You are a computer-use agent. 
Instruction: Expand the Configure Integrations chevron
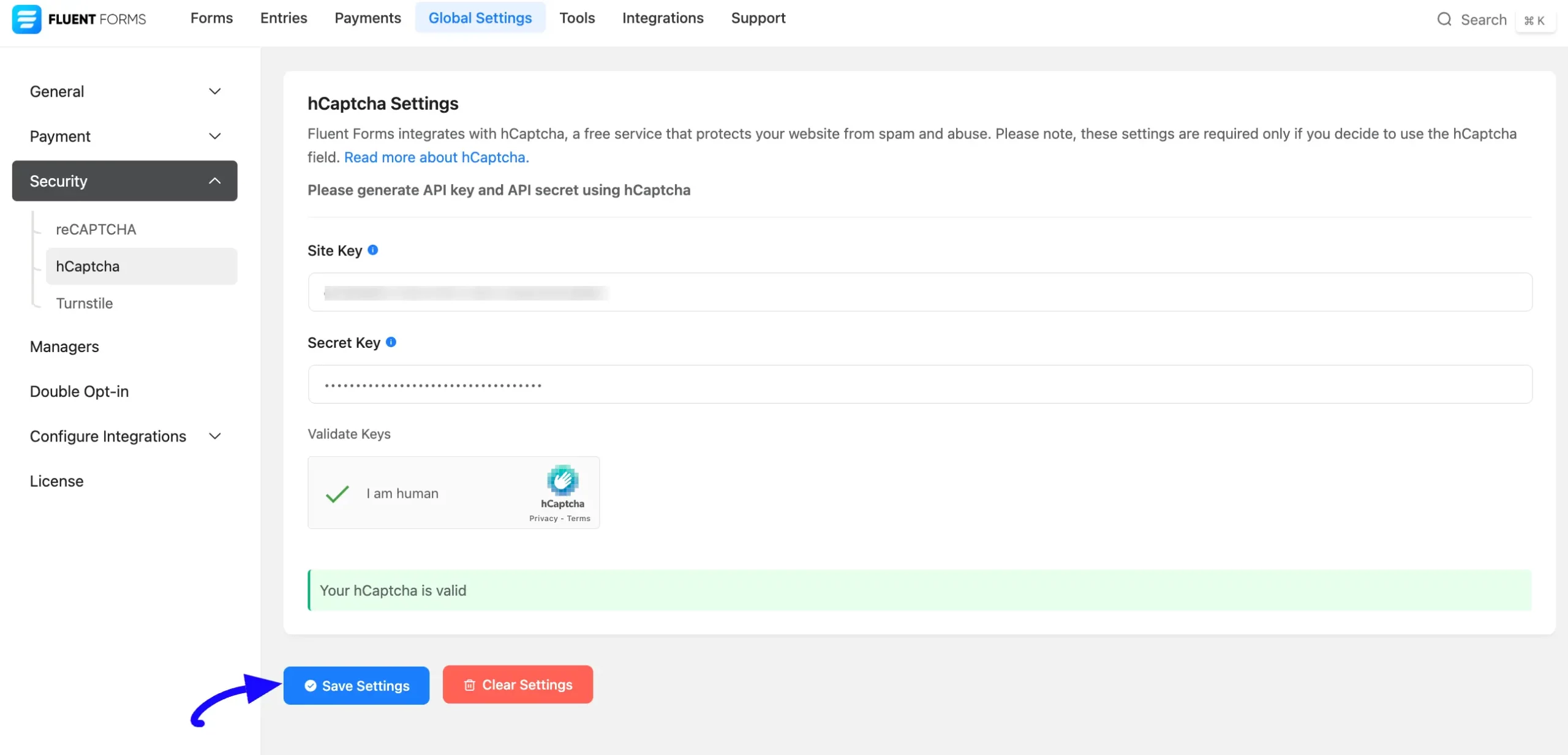(x=215, y=436)
